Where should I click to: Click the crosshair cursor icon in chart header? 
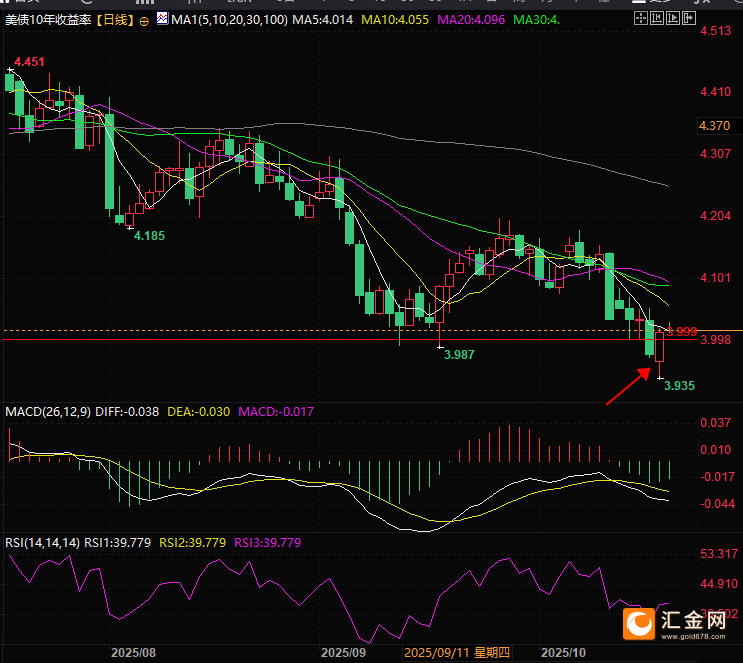(641, 18)
